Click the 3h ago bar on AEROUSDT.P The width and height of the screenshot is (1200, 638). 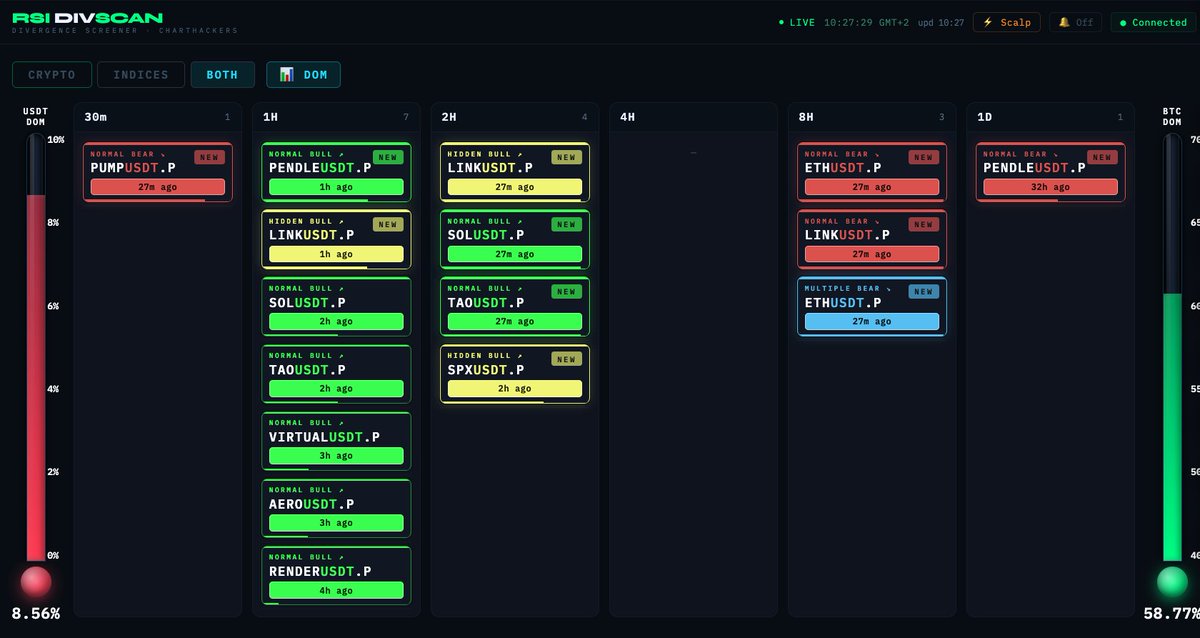[x=336, y=523]
